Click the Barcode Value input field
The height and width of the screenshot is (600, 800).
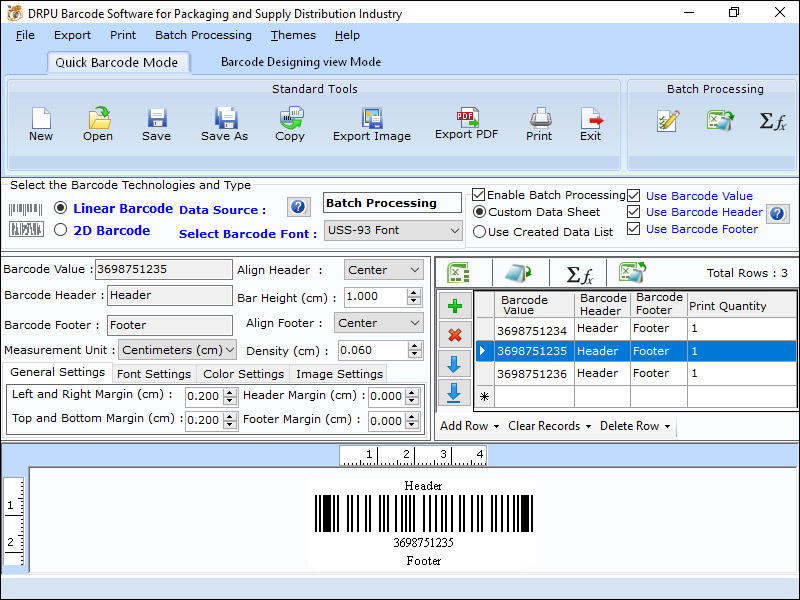(x=162, y=269)
